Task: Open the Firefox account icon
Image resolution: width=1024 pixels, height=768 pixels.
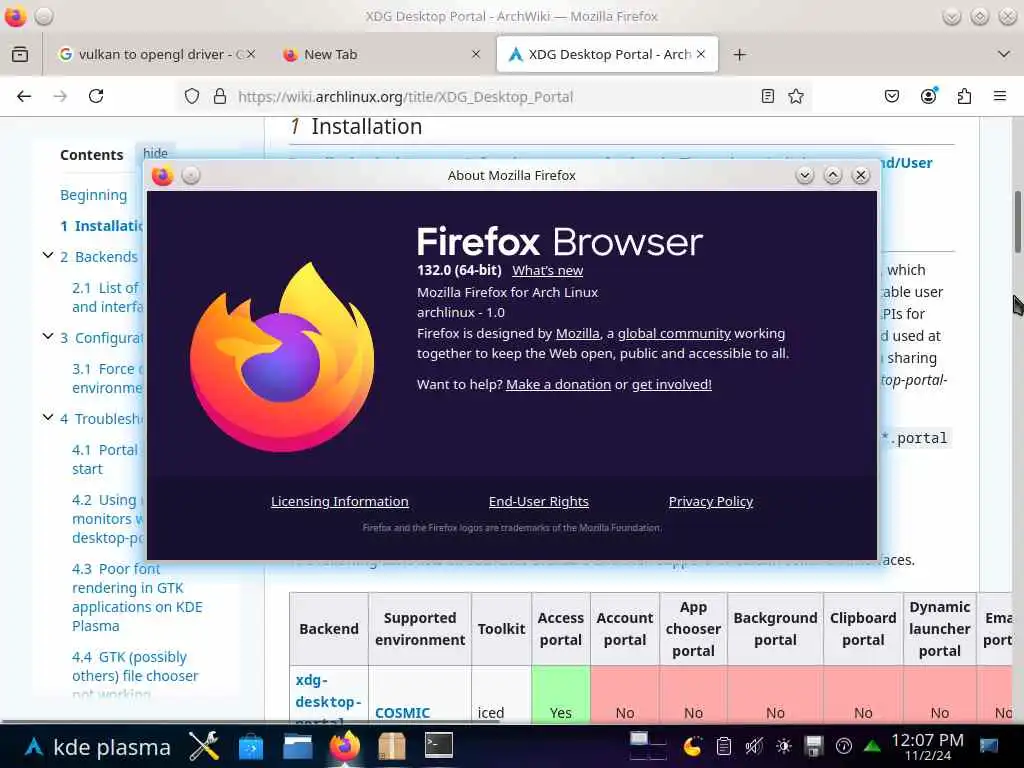Action: click(928, 96)
